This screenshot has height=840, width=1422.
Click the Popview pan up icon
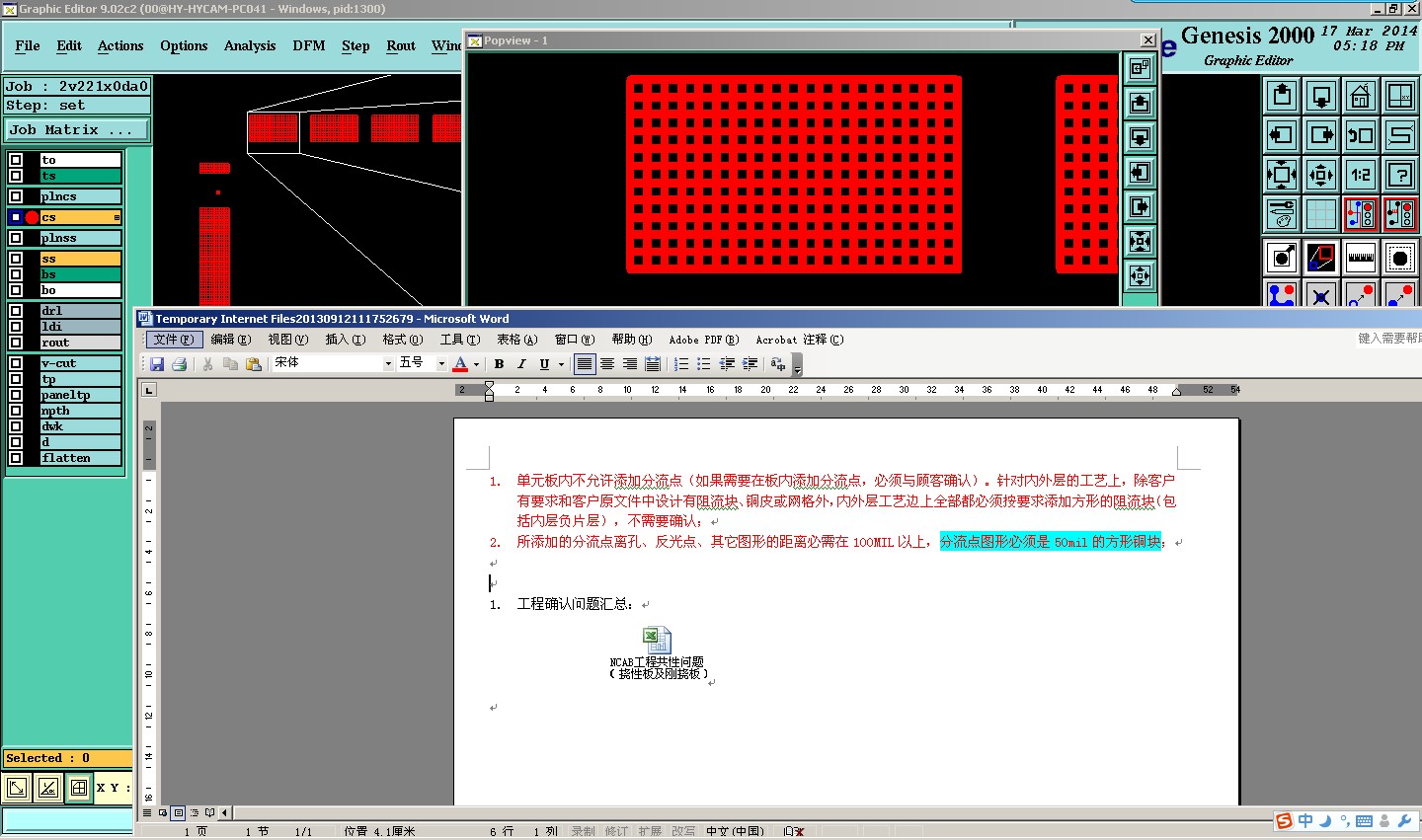1141,103
